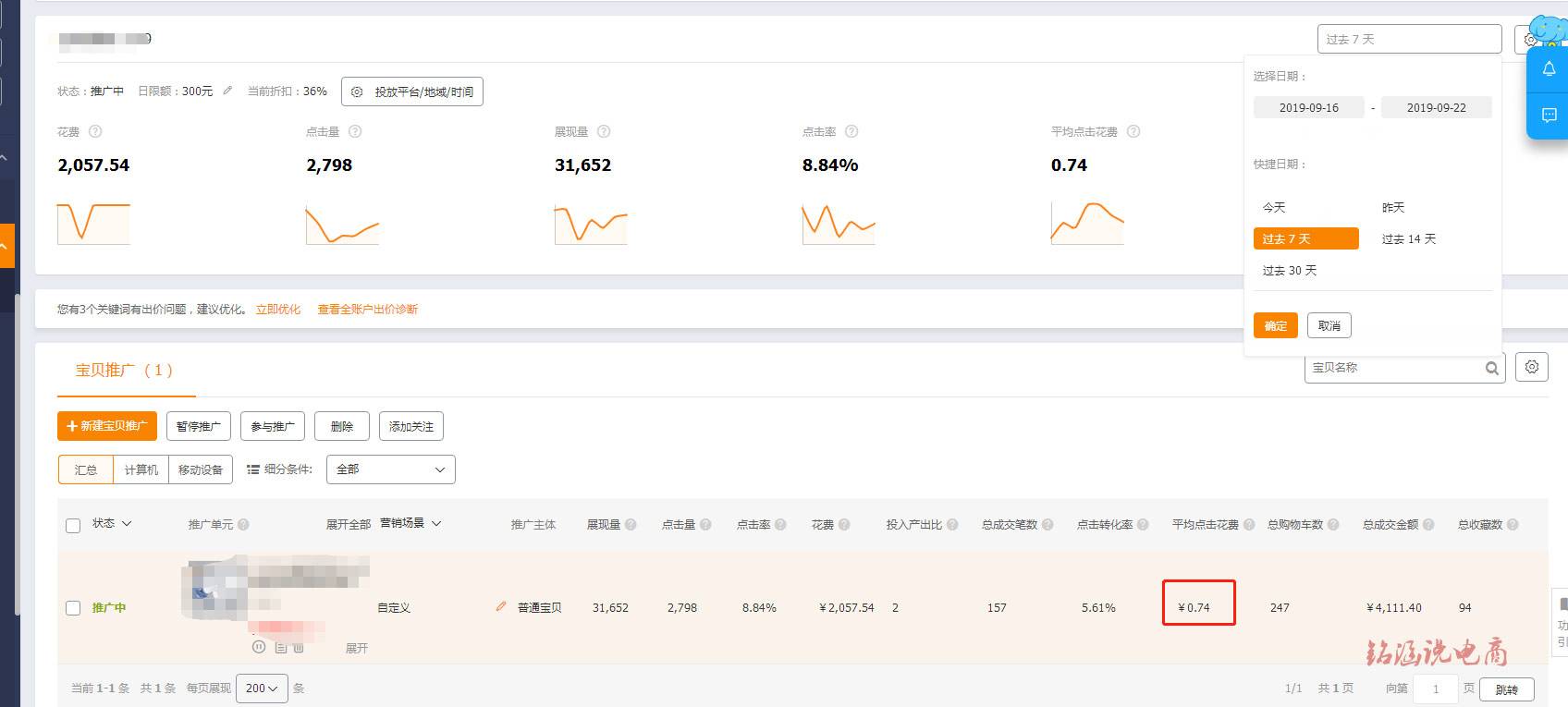Open 投放平台/地域/时间 settings
Image resolution: width=1568 pixels, height=707 pixels.
click(412, 91)
